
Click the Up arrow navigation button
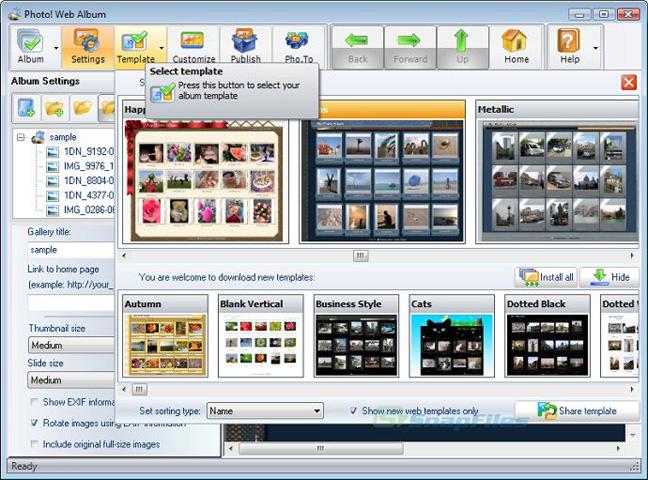tap(462, 47)
